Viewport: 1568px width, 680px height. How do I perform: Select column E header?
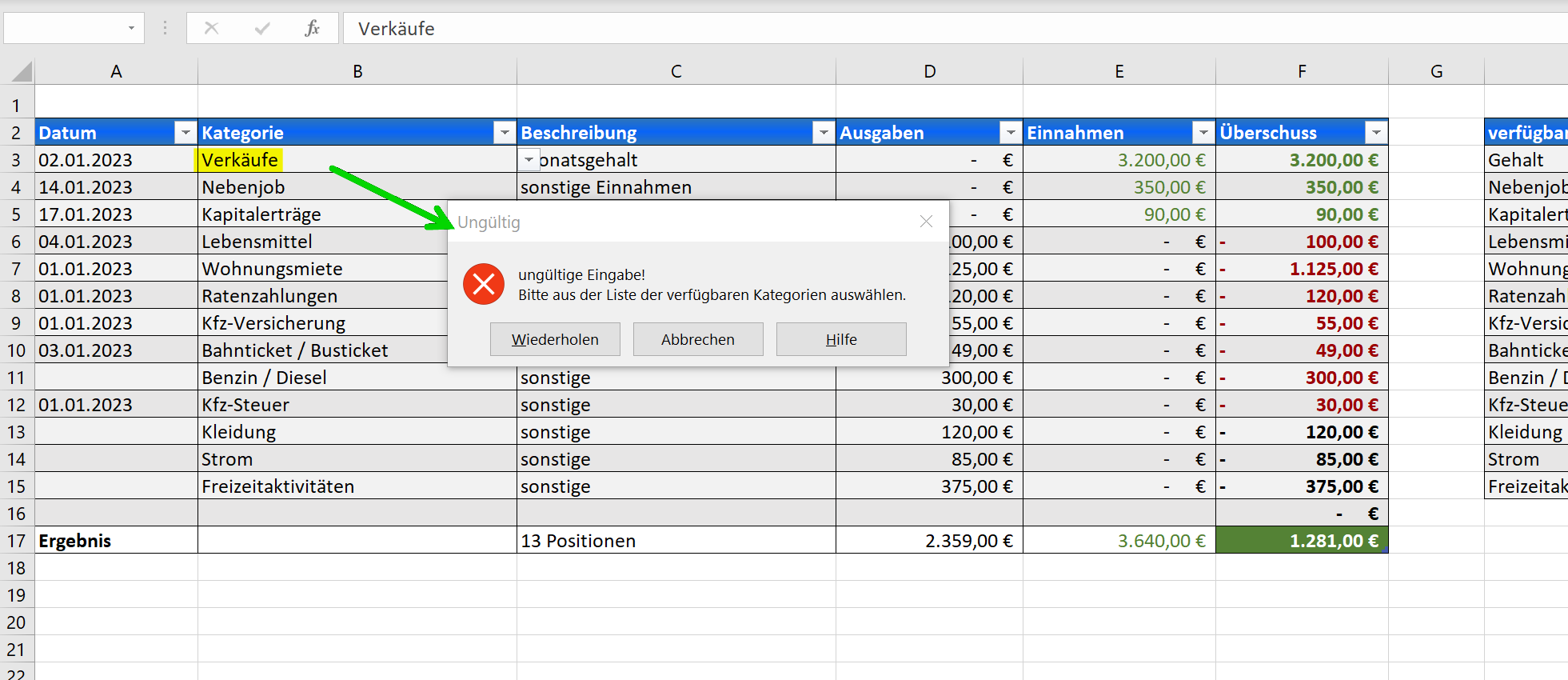point(1119,71)
